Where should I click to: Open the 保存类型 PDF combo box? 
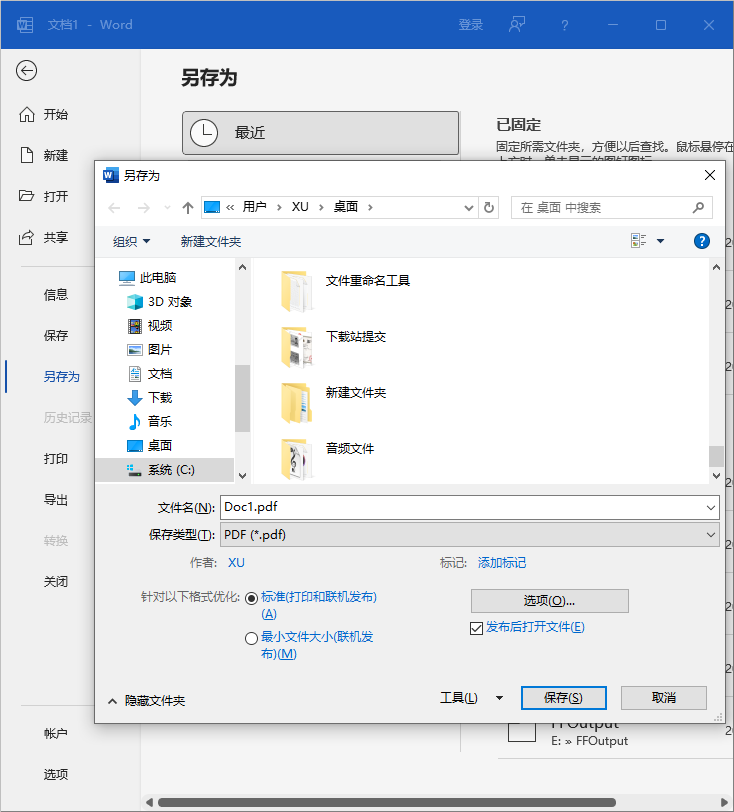pyautogui.click(x=470, y=534)
